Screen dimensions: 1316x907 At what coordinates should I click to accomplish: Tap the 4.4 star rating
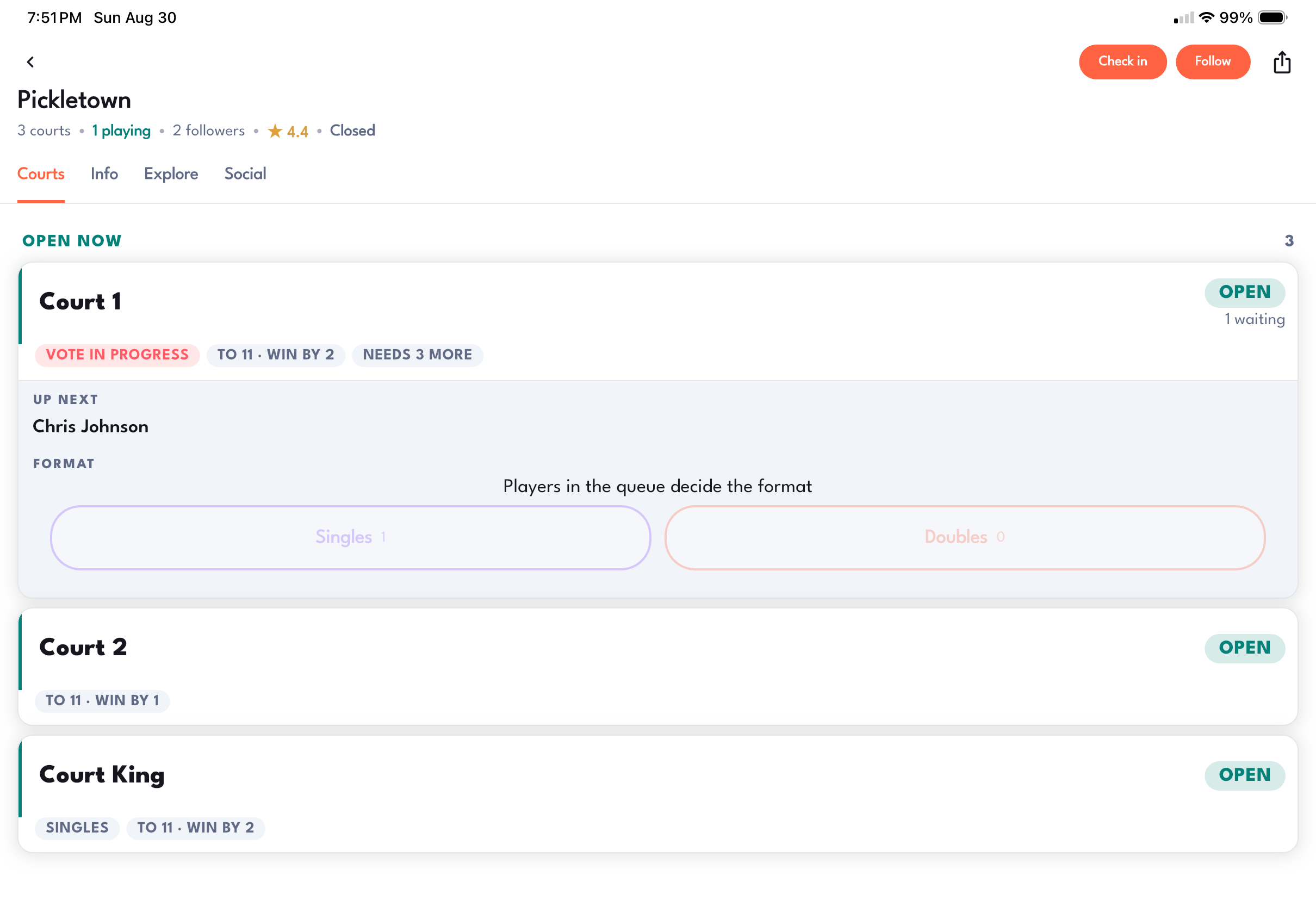[288, 131]
